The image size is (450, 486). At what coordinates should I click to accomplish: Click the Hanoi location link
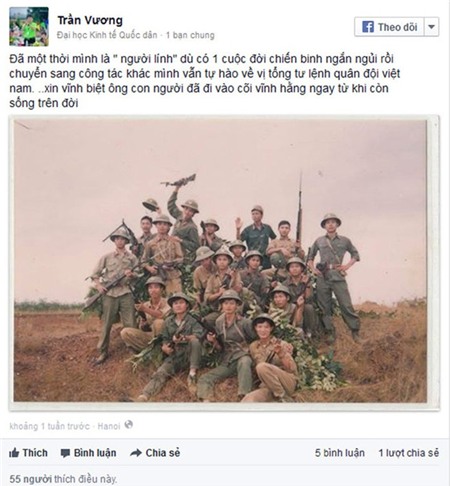point(109,426)
